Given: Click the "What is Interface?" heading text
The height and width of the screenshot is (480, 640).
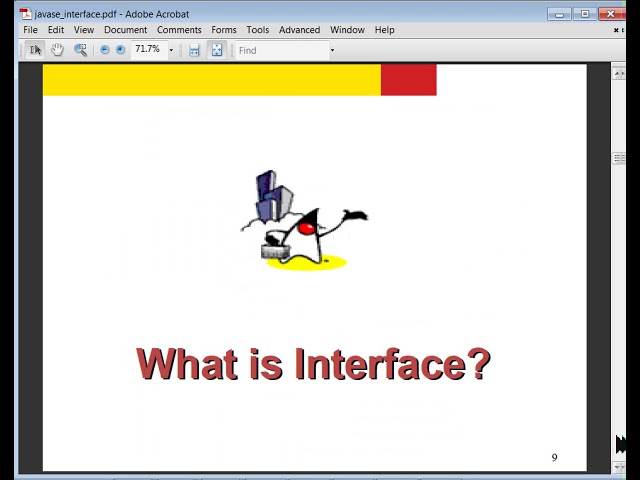Looking at the screenshot, I should point(313,363).
